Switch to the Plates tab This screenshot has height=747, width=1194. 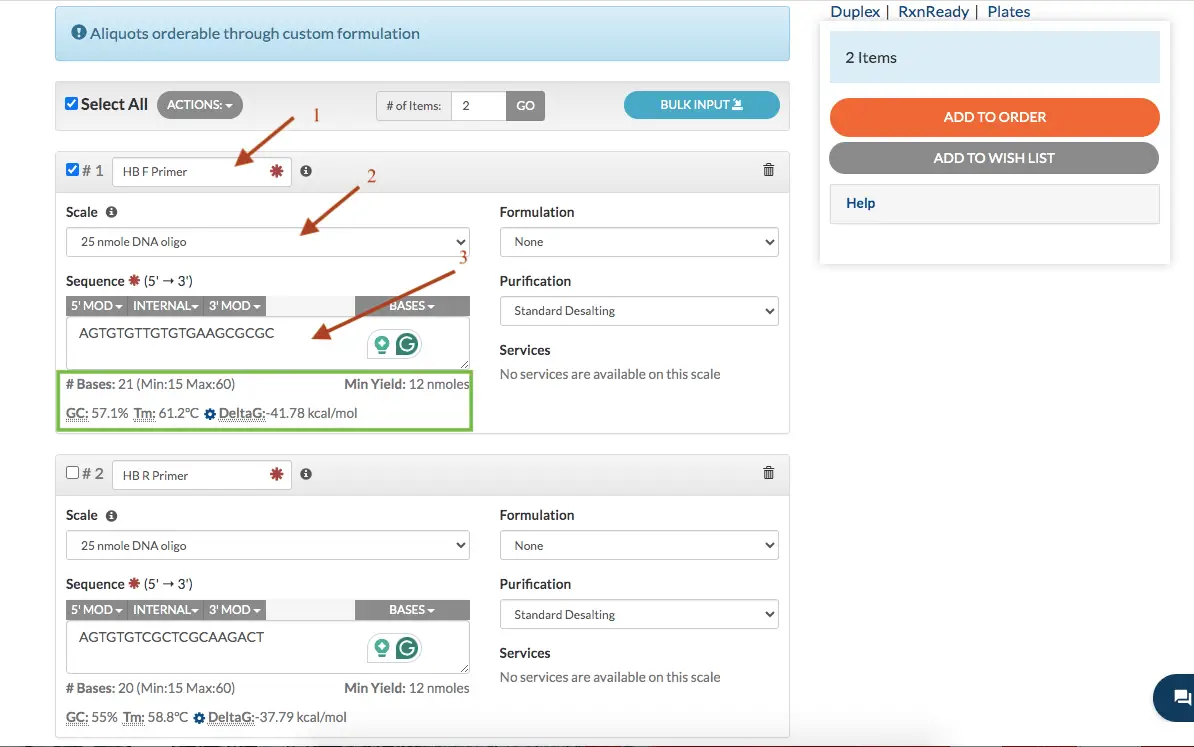pos(1008,11)
